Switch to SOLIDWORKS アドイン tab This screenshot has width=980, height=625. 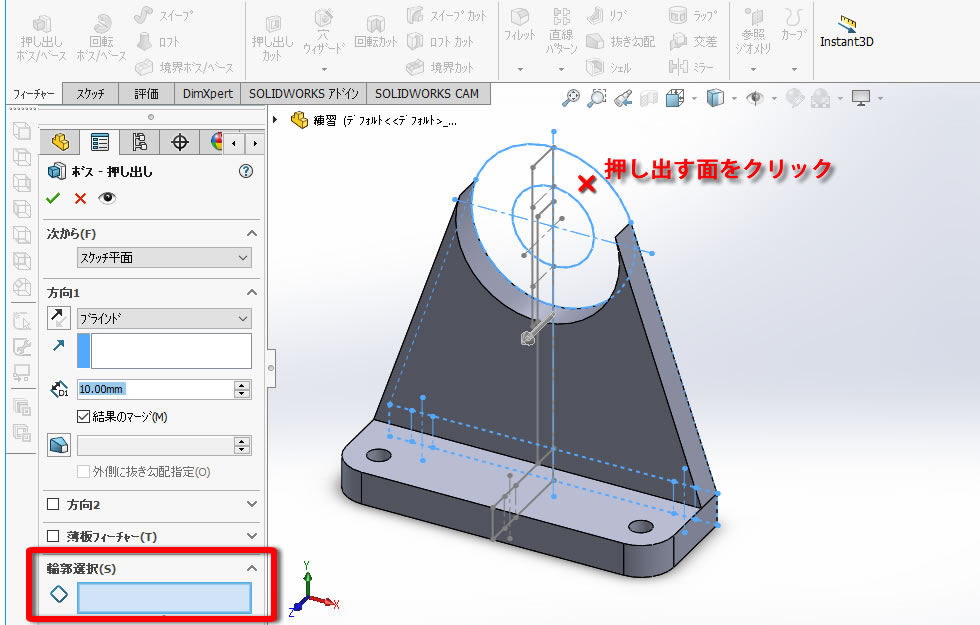(x=304, y=94)
